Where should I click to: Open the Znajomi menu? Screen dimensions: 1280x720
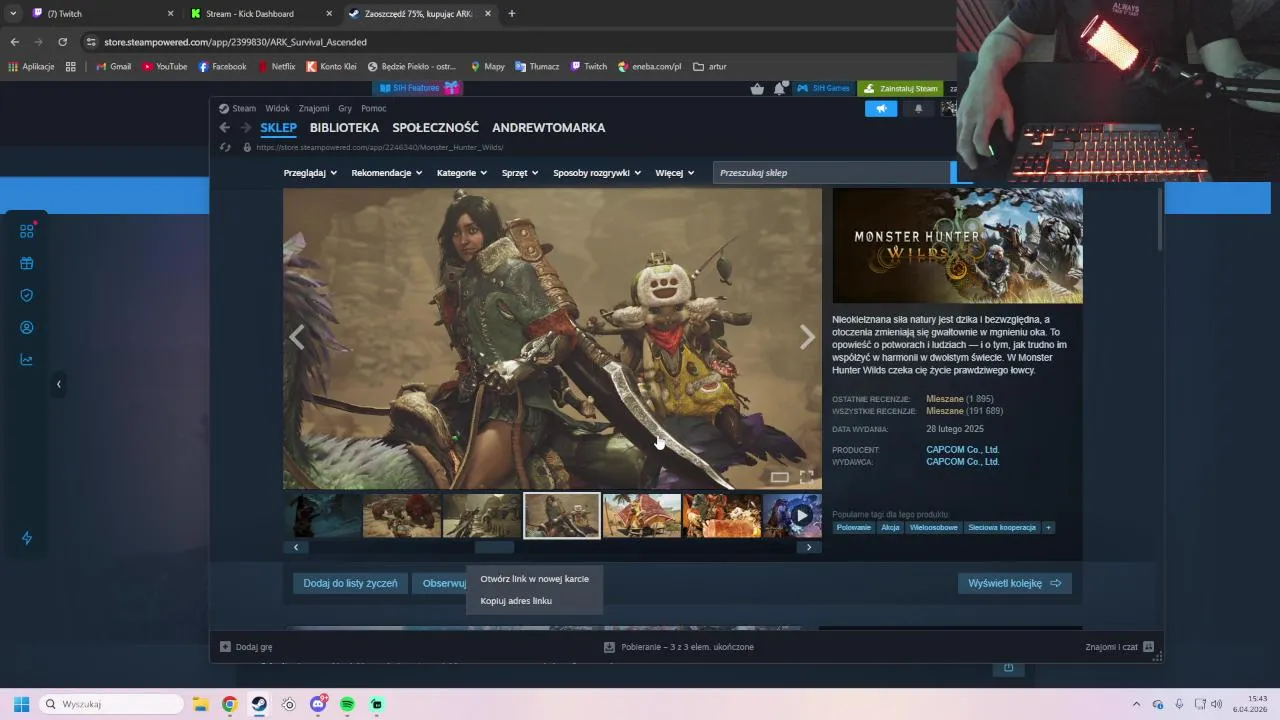point(314,108)
